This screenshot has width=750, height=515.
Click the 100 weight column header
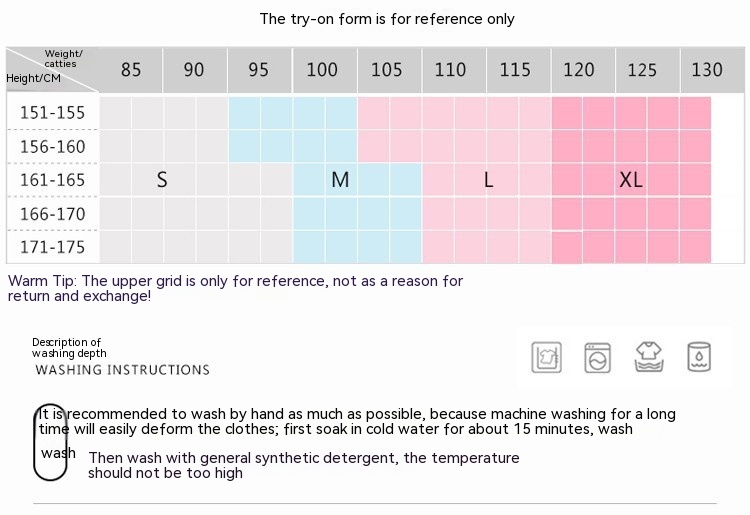(322, 70)
